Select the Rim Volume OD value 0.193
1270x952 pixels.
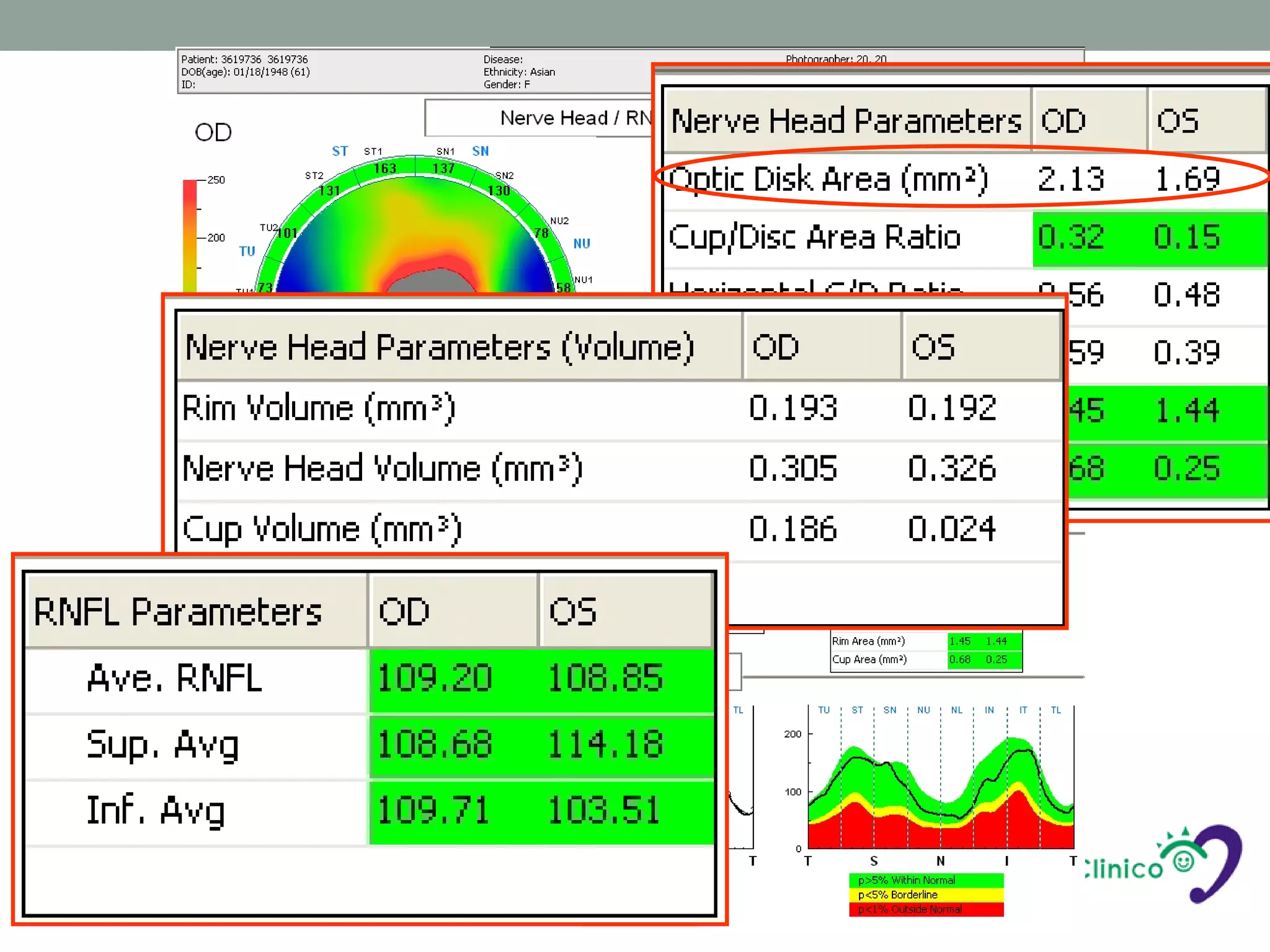793,408
